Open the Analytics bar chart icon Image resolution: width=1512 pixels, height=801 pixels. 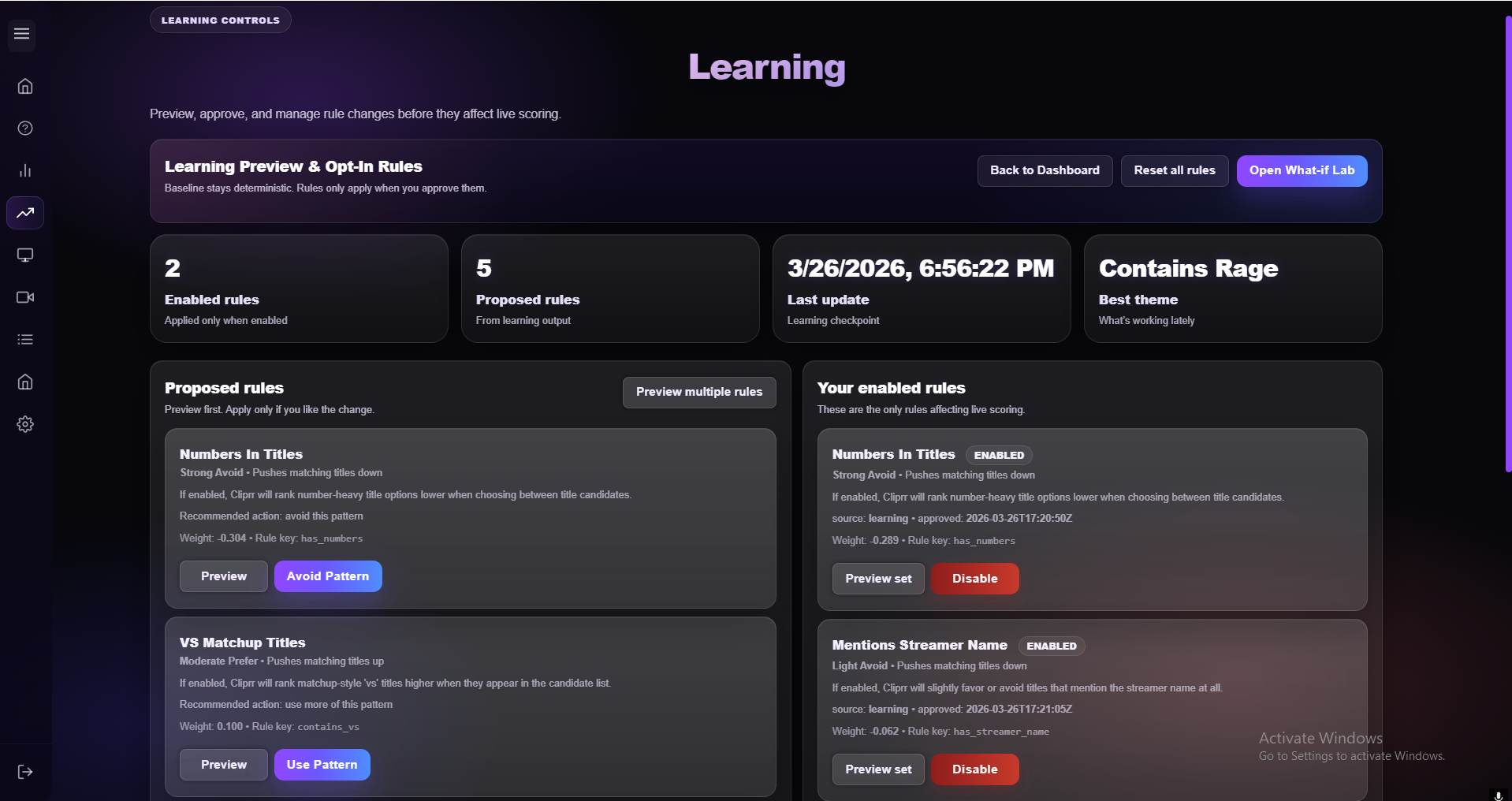[x=24, y=170]
